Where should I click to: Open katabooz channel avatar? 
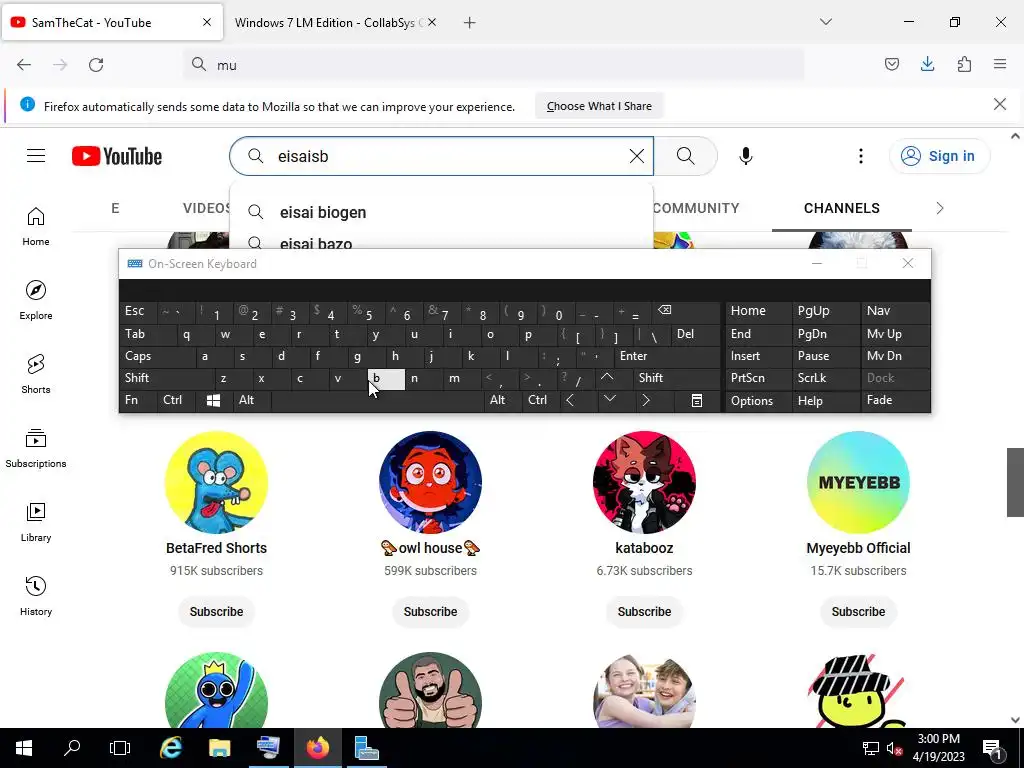(x=644, y=482)
